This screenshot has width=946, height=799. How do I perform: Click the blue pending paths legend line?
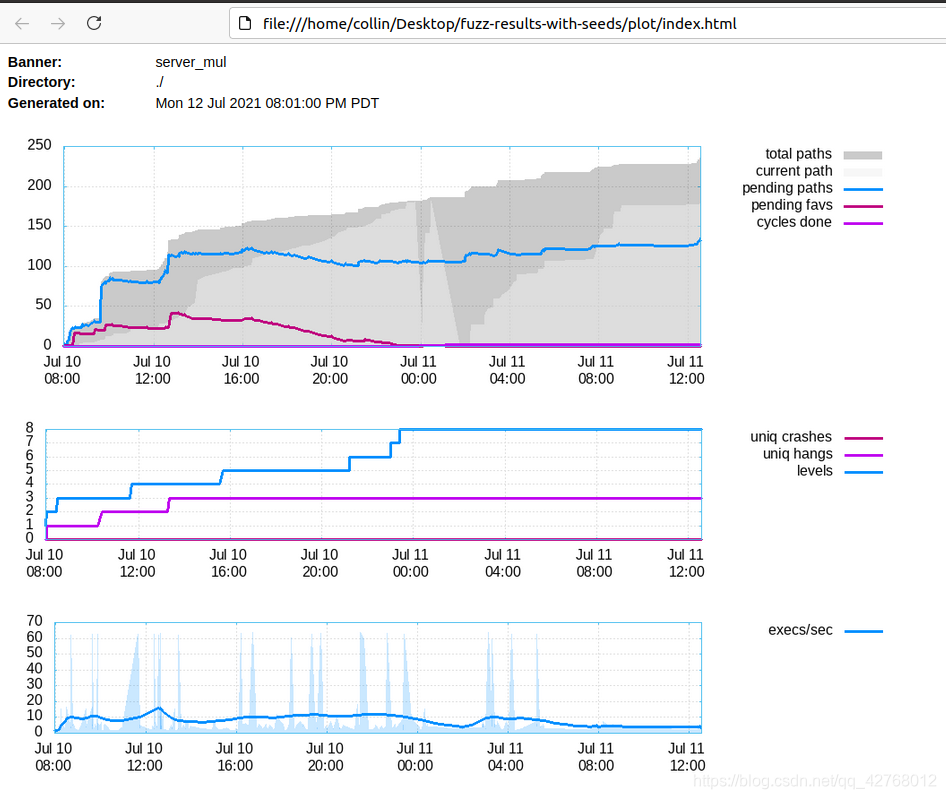(x=863, y=189)
